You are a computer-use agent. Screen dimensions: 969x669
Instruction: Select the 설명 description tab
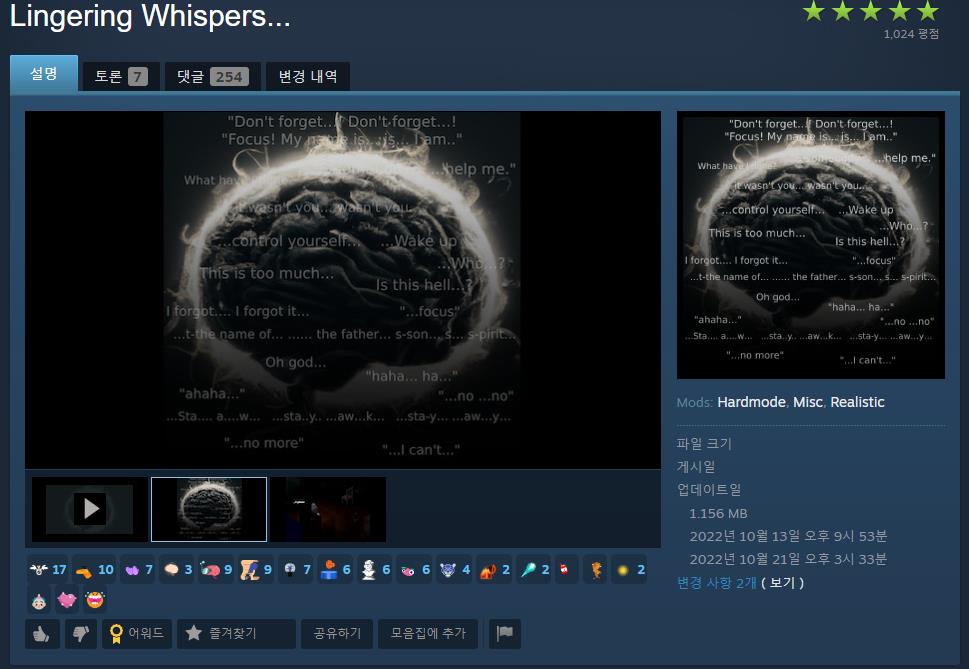click(x=44, y=74)
